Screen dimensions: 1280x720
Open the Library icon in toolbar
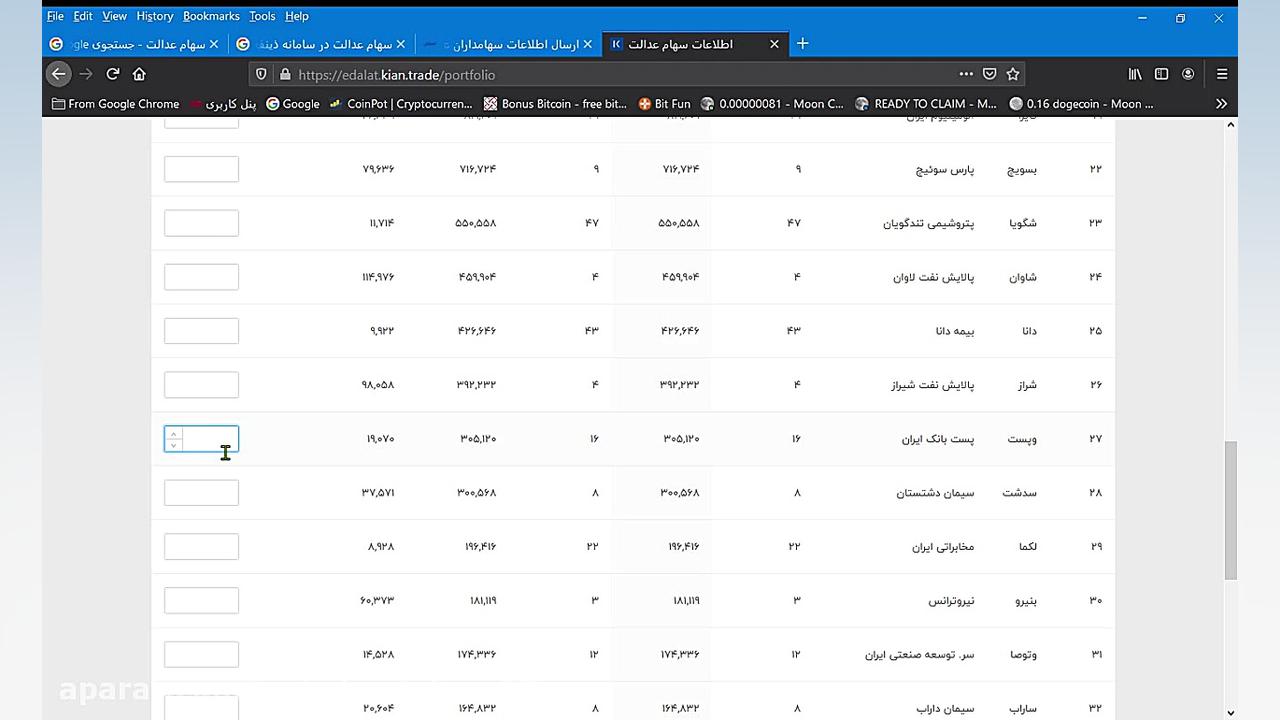click(1135, 74)
